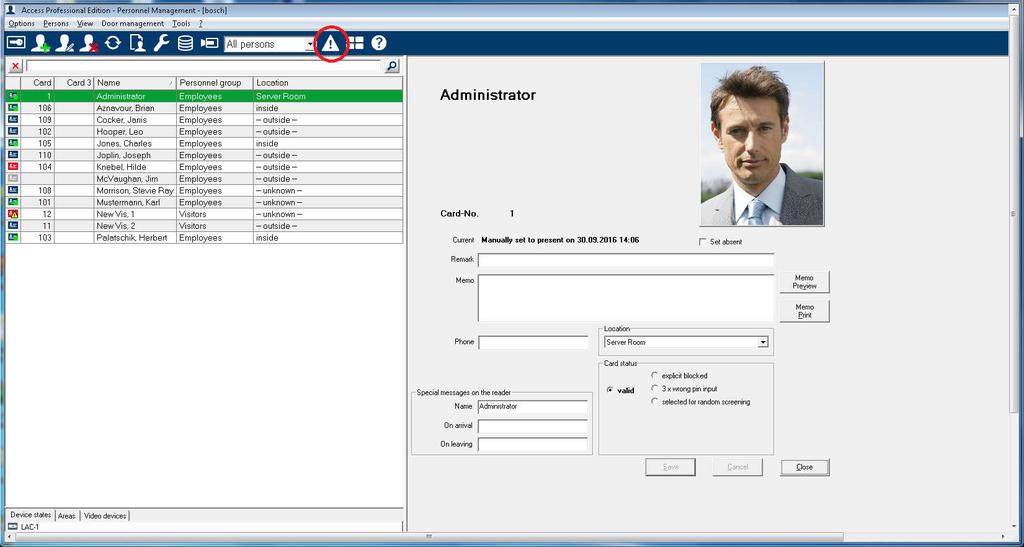Open the help question mark icon

point(379,43)
